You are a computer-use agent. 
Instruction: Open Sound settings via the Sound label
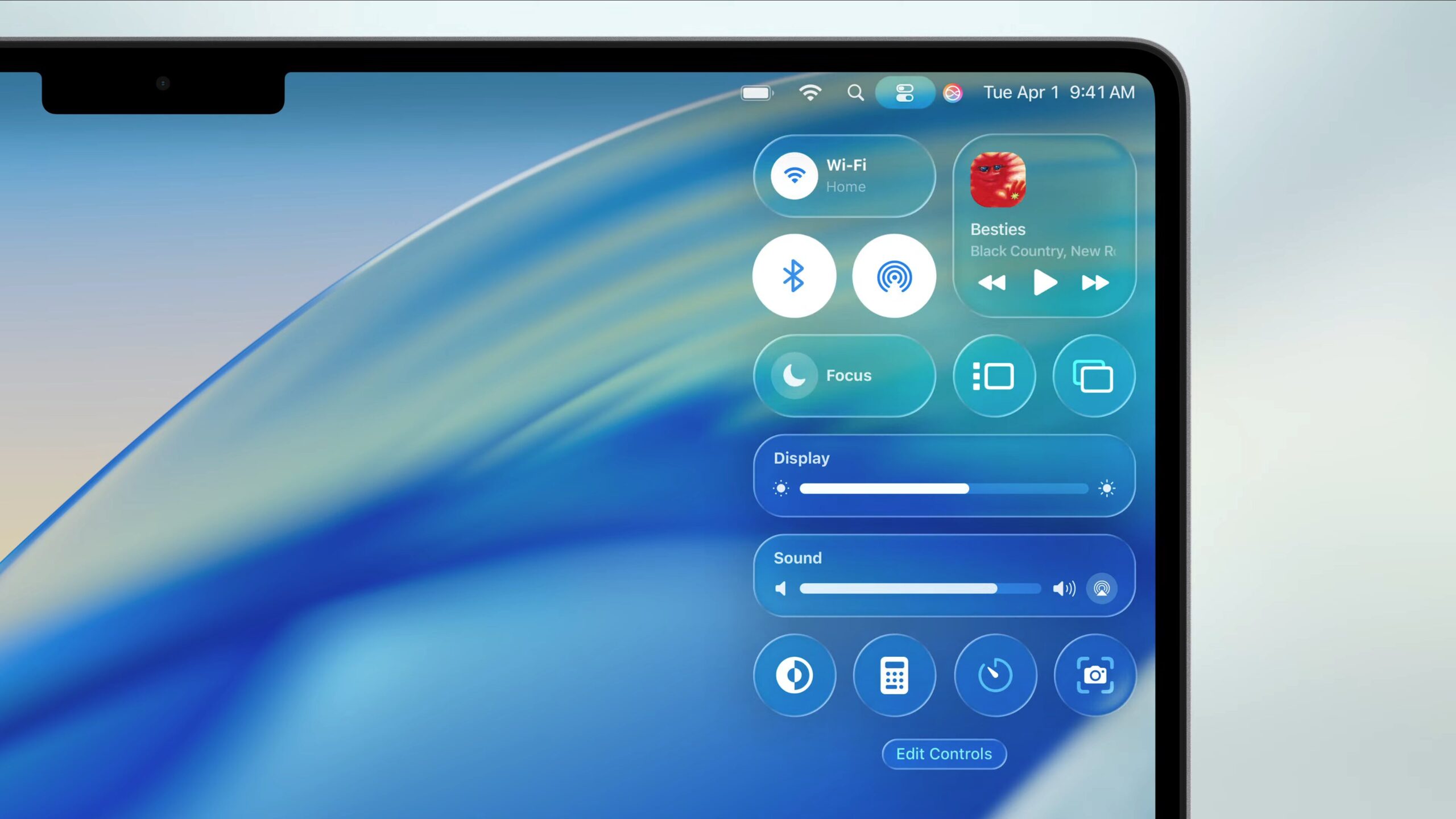pyautogui.click(x=797, y=558)
